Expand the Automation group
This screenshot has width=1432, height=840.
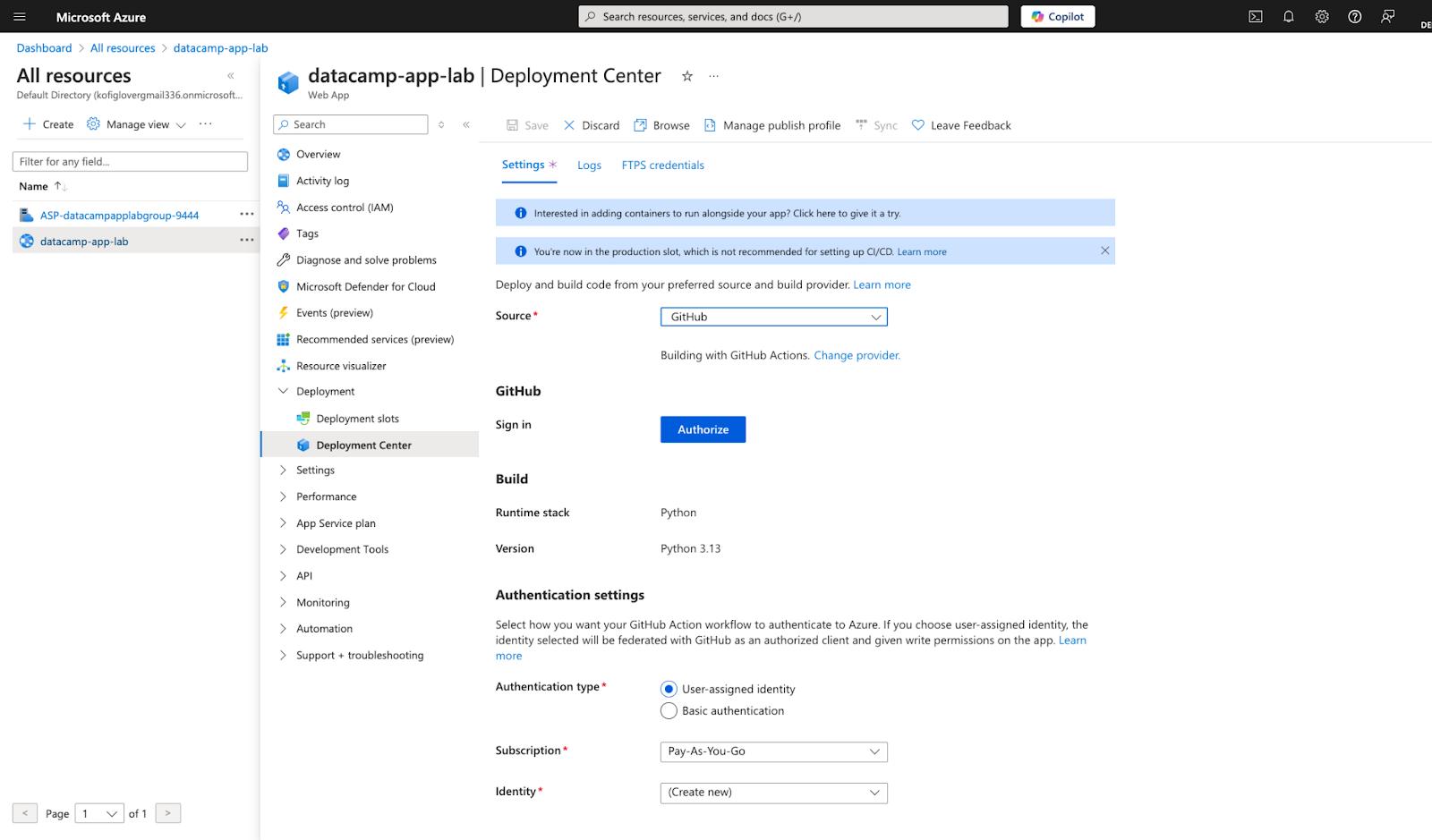coord(283,628)
